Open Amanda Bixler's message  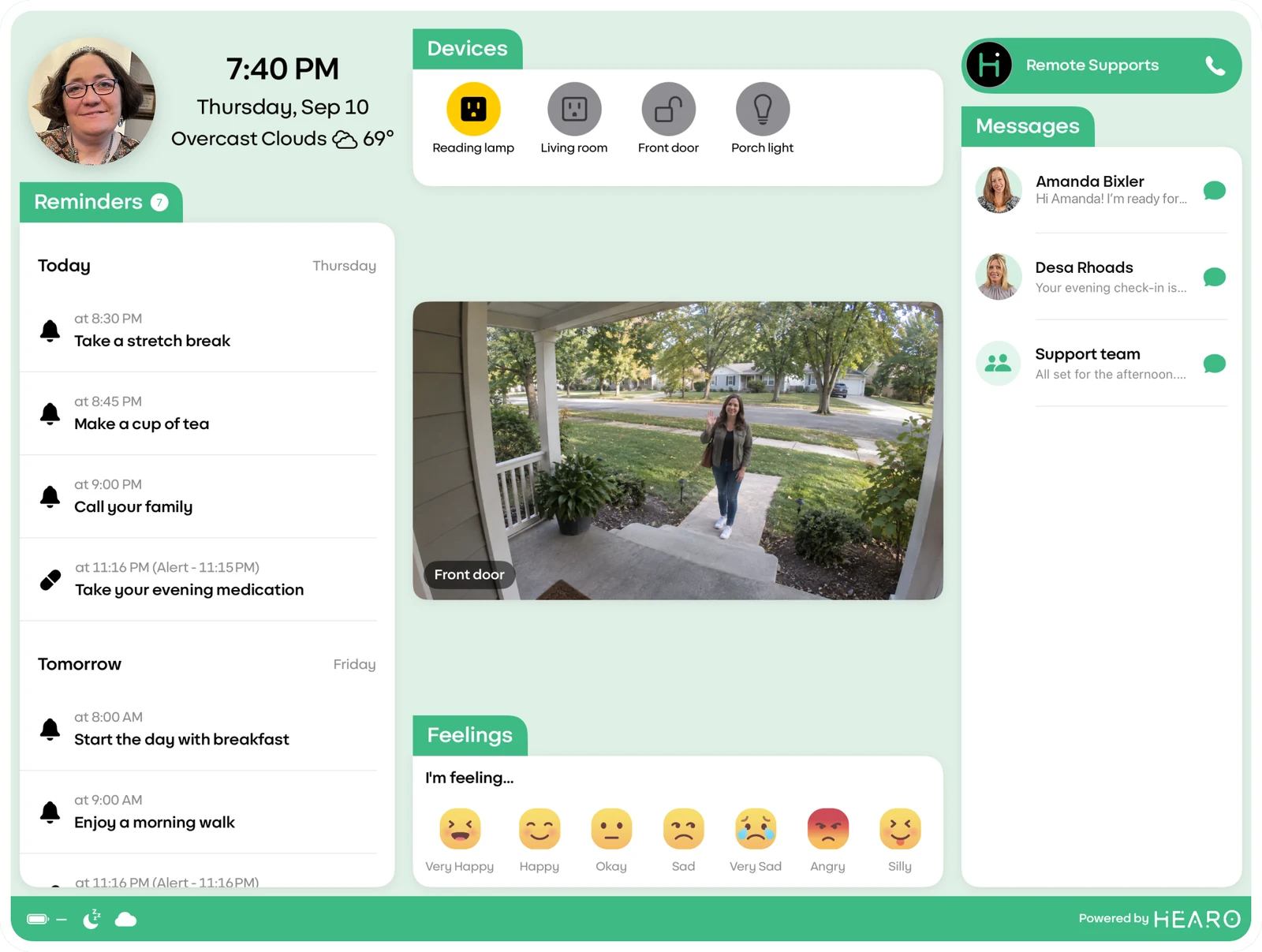tap(1101, 190)
